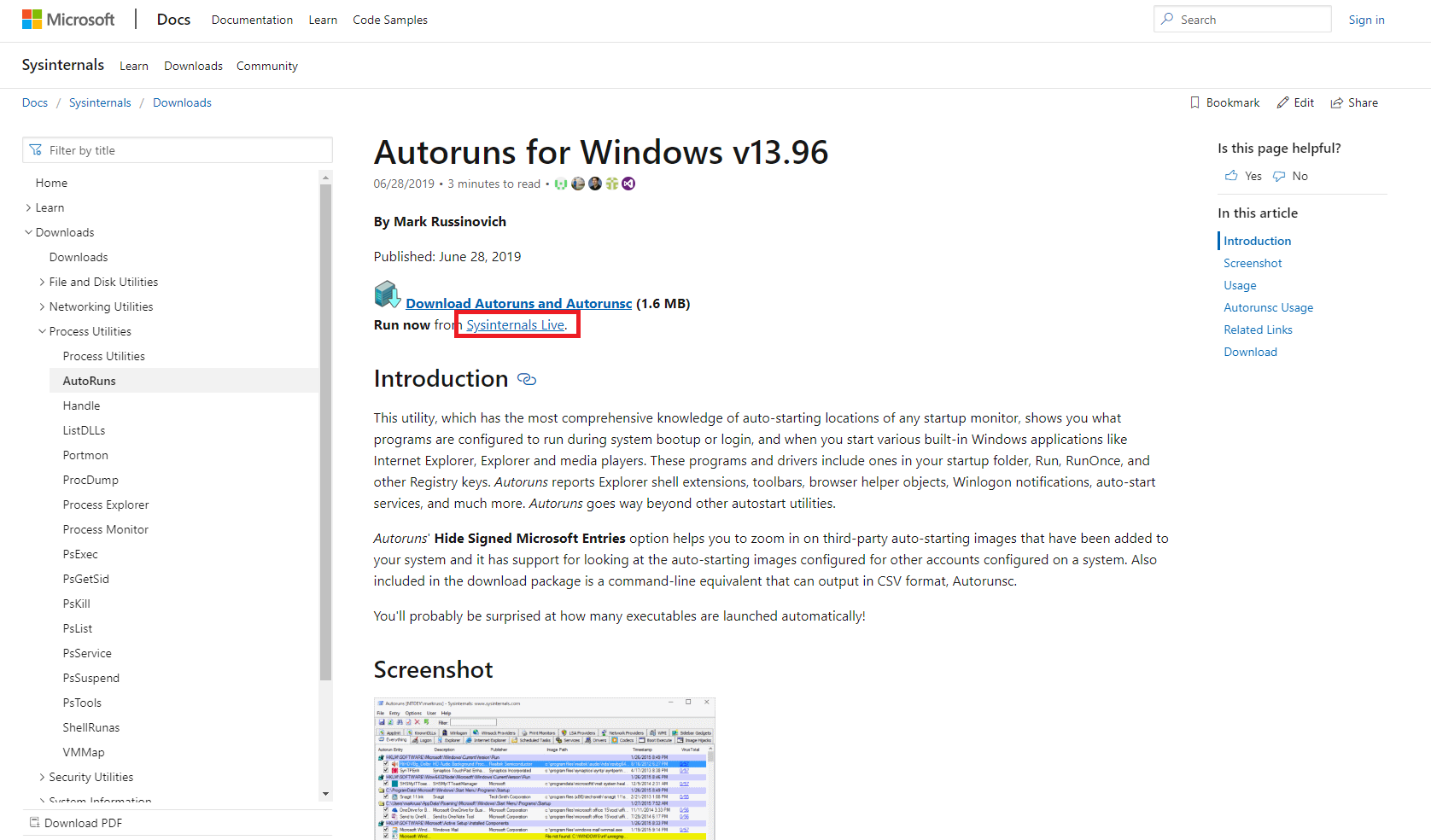The width and height of the screenshot is (1431, 840).
Task: Click Download Autoruns and Autorunsc link
Action: (x=519, y=303)
